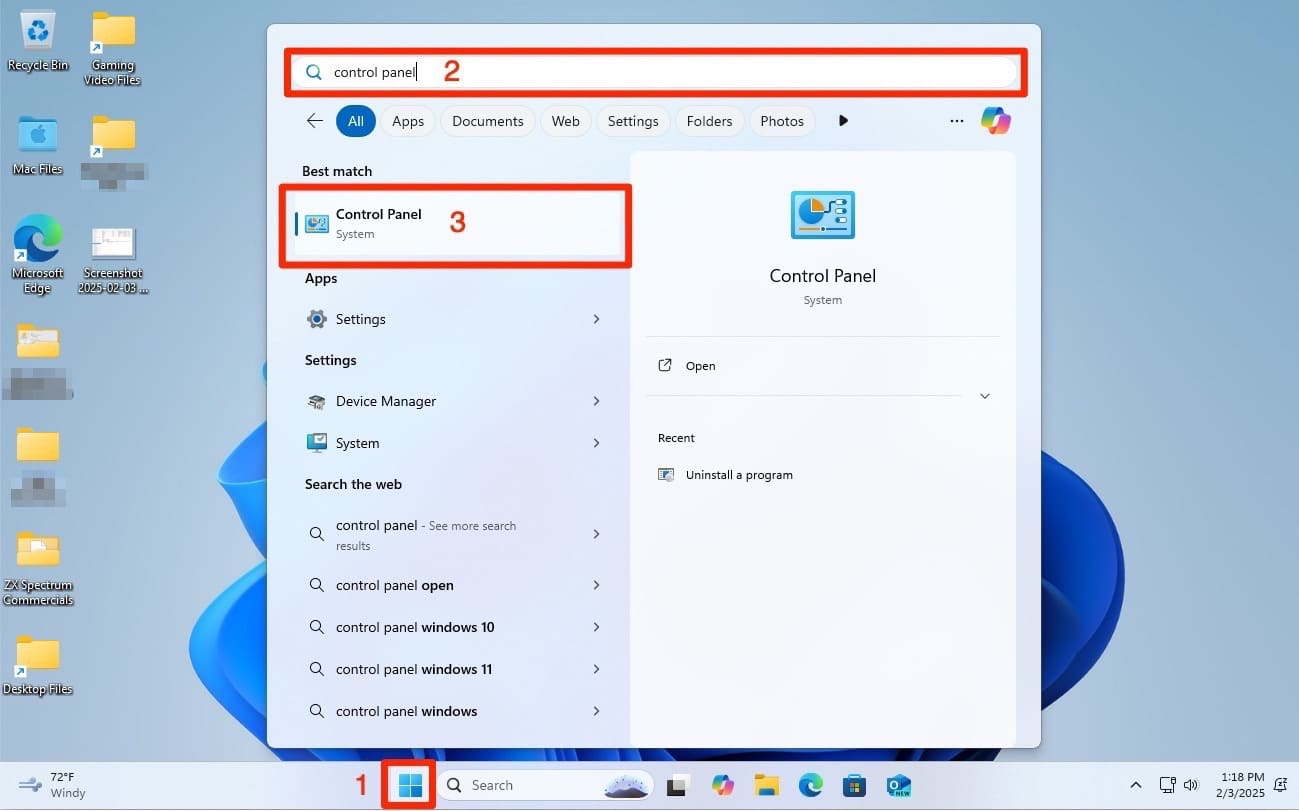The image size is (1299, 811).
Task: Click the Copilot icon in search panel
Action: point(995,121)
